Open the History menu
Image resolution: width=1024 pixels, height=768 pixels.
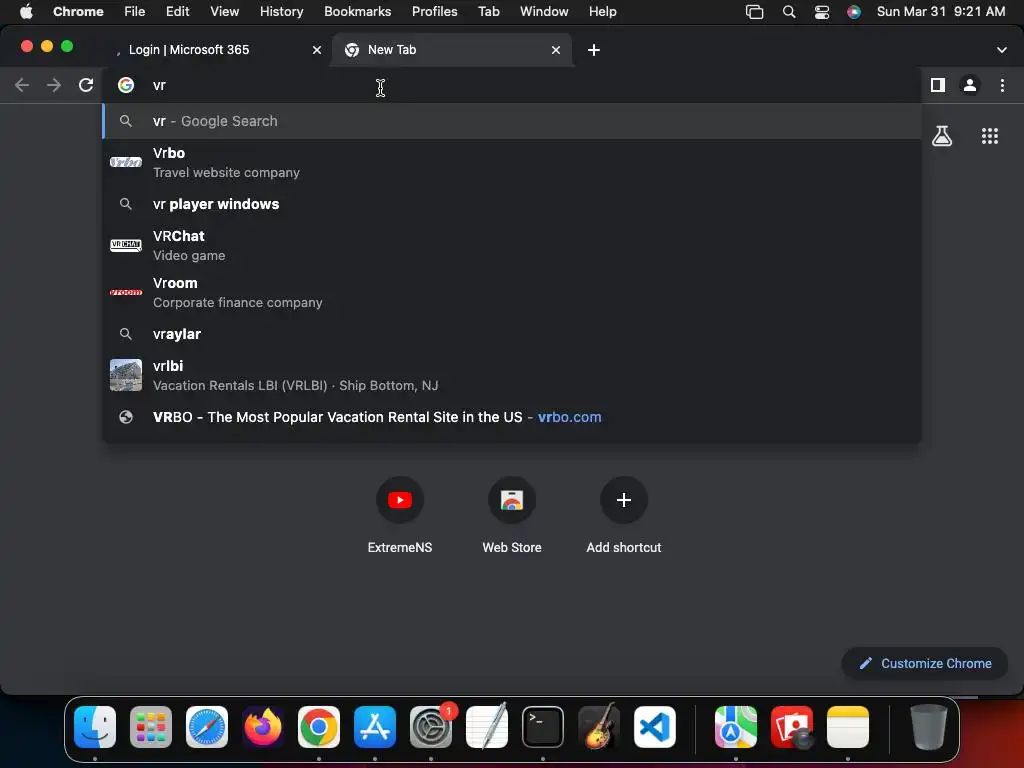[x=281, y=11]
